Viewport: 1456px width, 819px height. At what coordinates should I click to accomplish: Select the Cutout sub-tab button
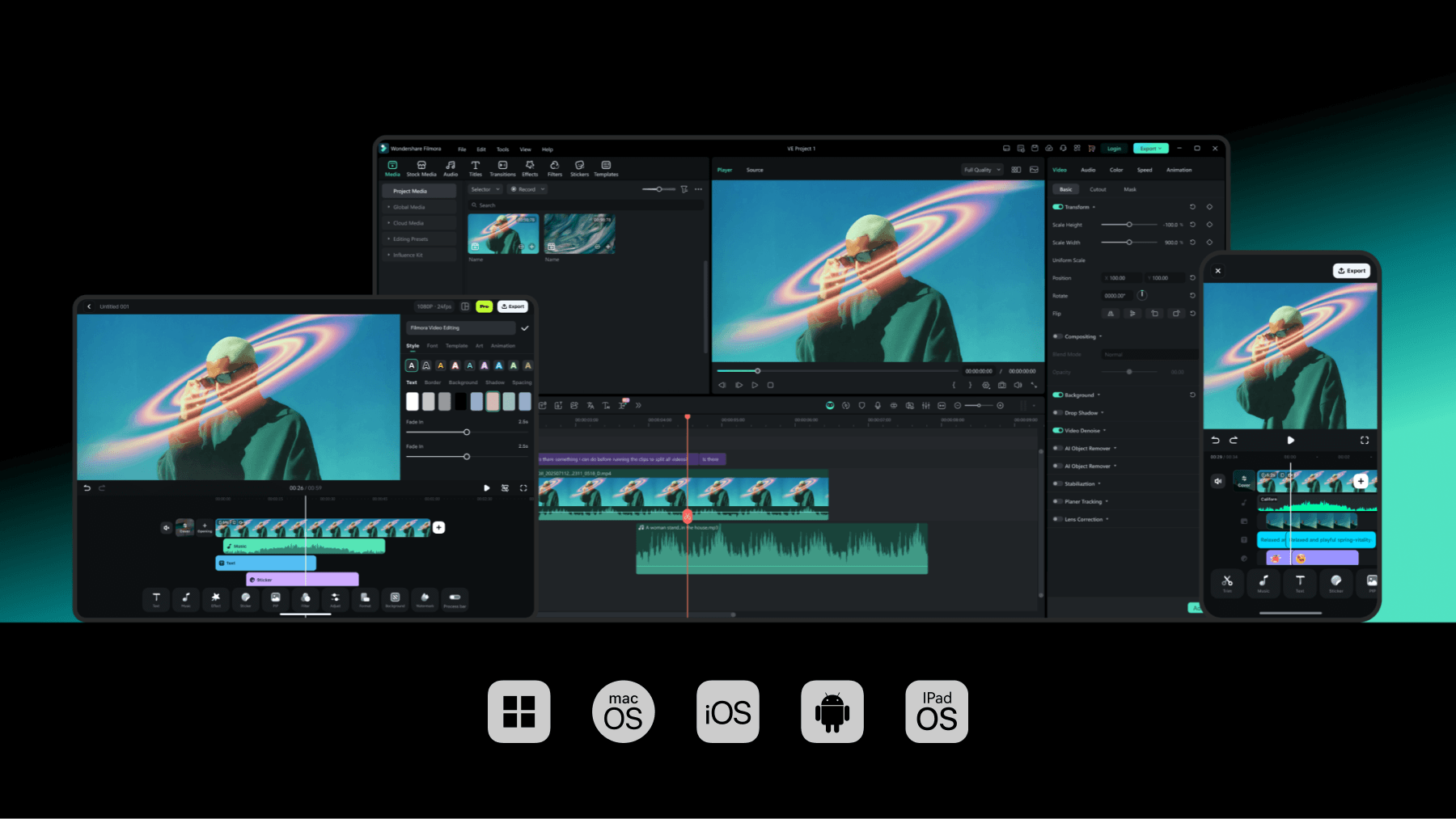pos(1098,189)
